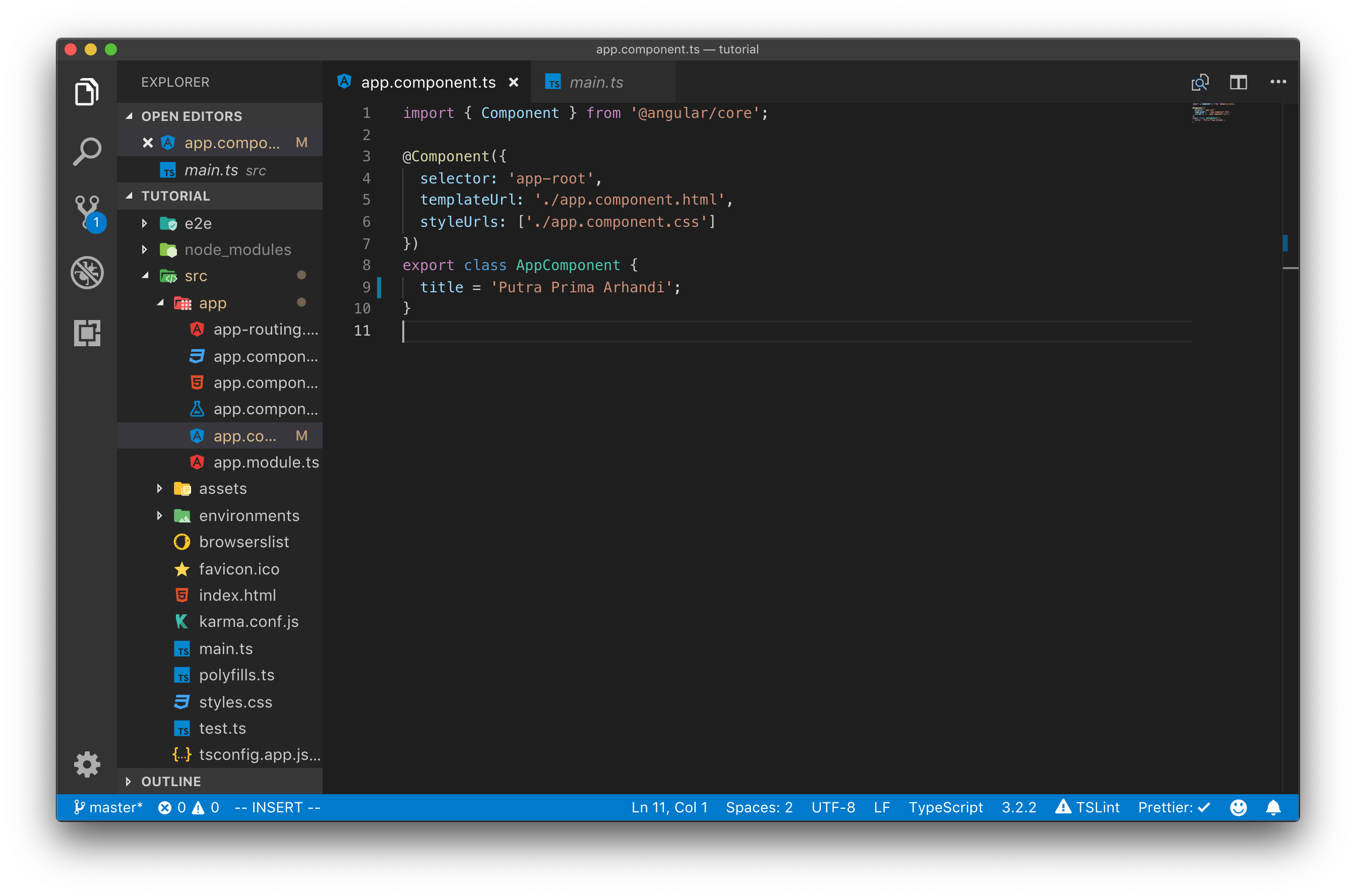Open karma.conf.js in explorer
1356x896 pixels.
coord(219,622)
